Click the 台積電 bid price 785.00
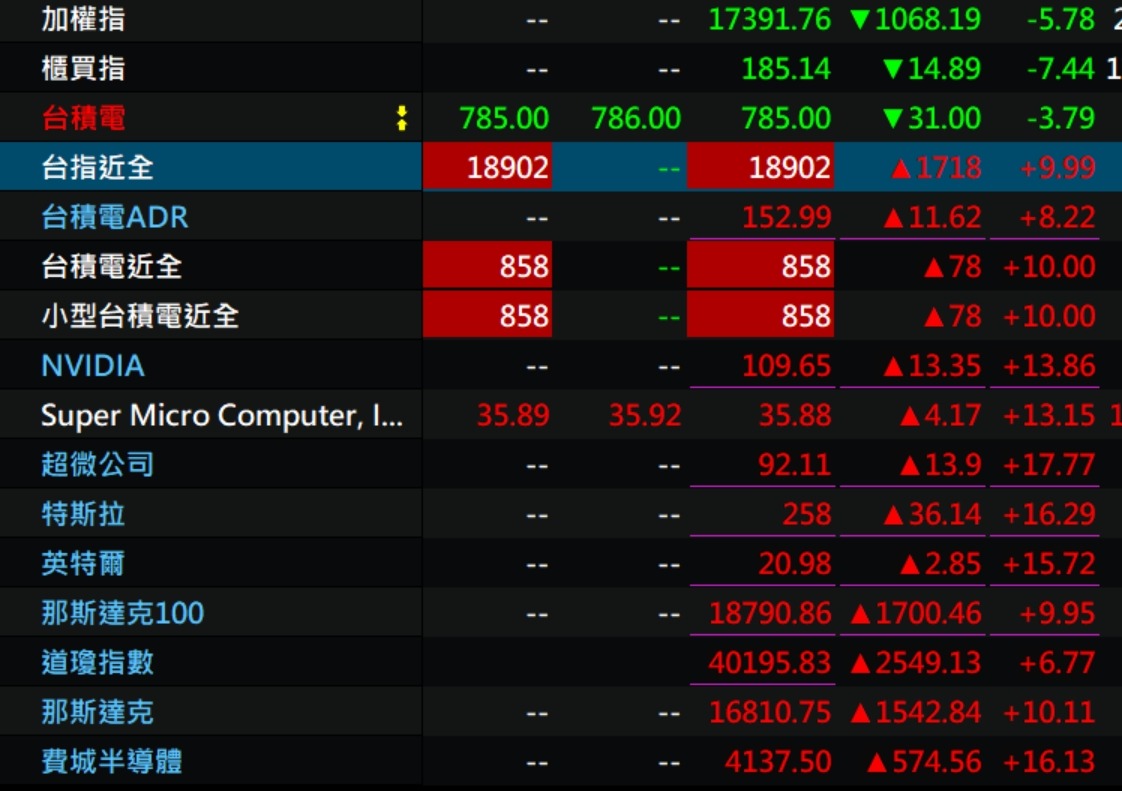Image resolution: width=1122 pixels, height=791 pixels. tap(504, 118)
